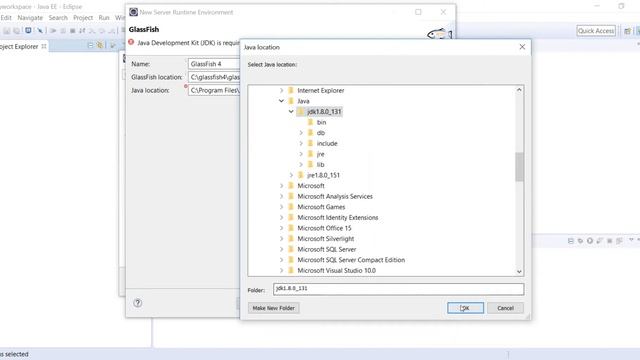Click the Step Return icon in the Eclipse toolbar
The image size is (640, 360).
111,31
